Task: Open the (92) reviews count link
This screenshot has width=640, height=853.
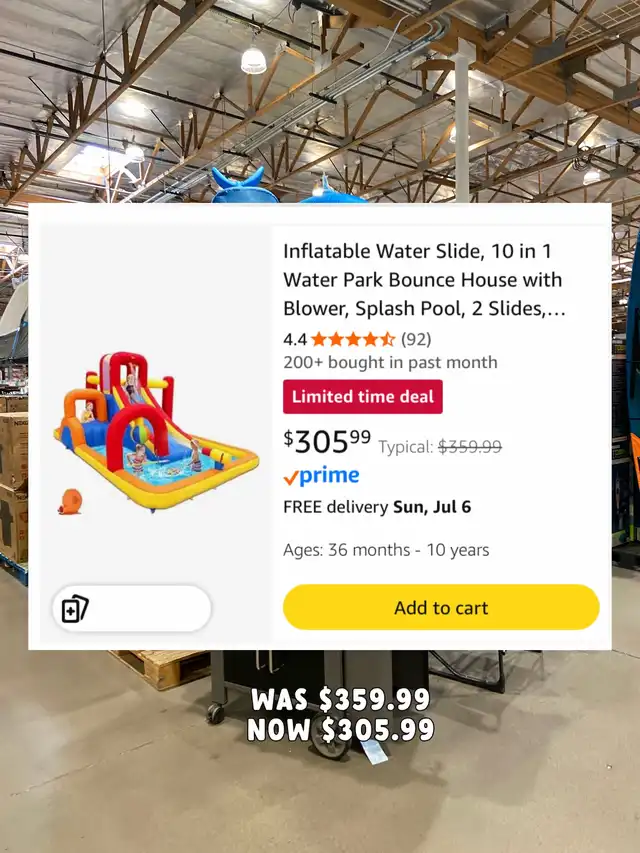Action: point(416,339)
